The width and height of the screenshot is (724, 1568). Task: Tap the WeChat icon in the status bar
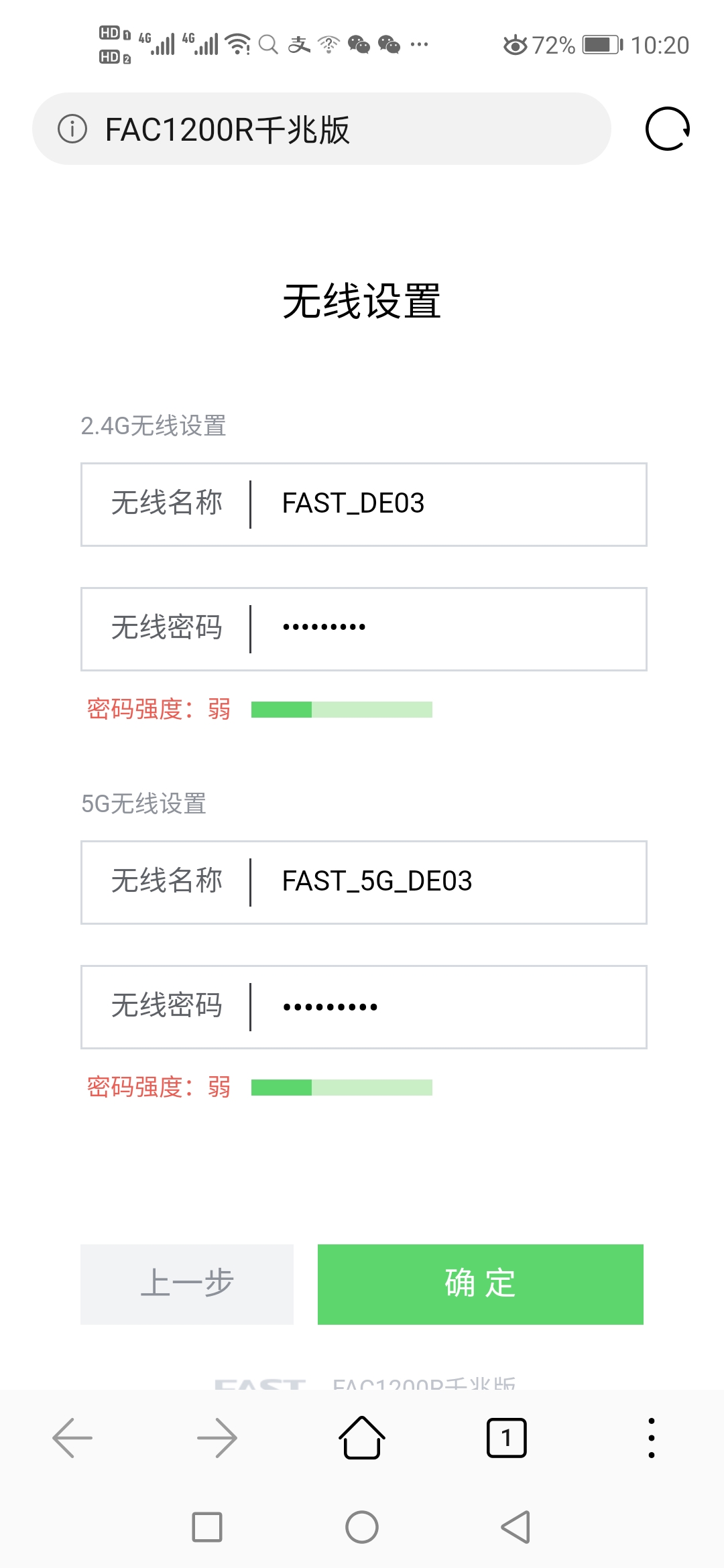[360, 46]
